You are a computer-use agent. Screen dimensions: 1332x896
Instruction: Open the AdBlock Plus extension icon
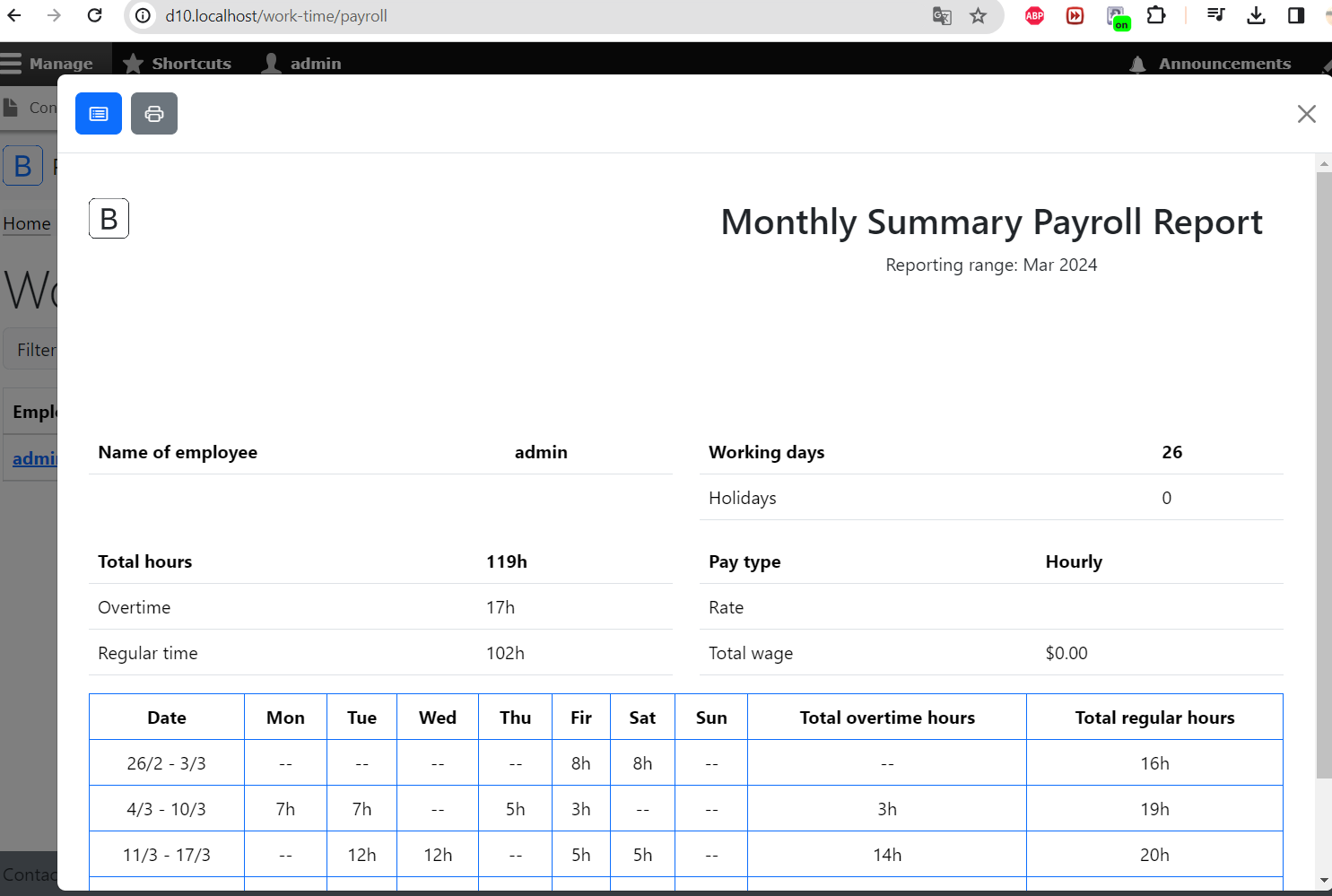(x=1034, y=16)
